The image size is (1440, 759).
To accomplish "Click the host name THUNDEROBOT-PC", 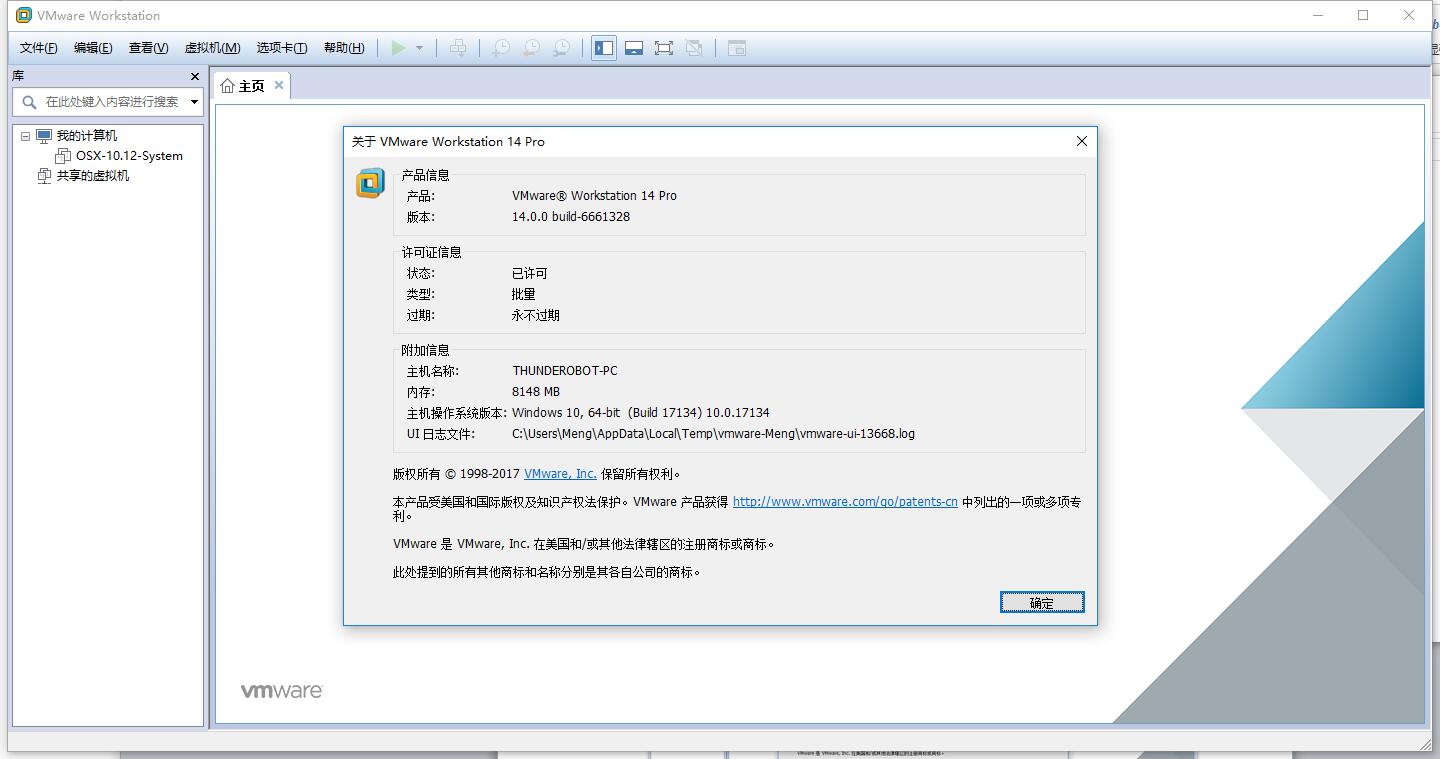I will click(565, 371).
